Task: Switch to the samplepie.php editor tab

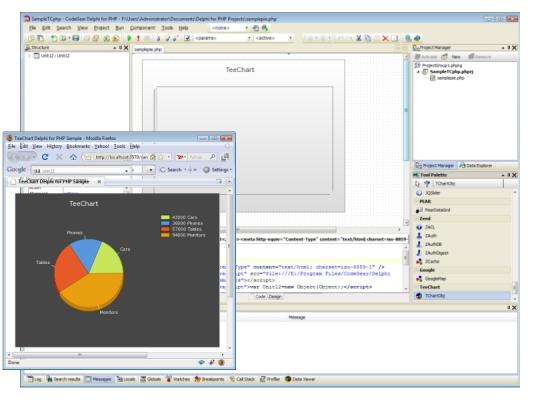Action: click(148, 49)
